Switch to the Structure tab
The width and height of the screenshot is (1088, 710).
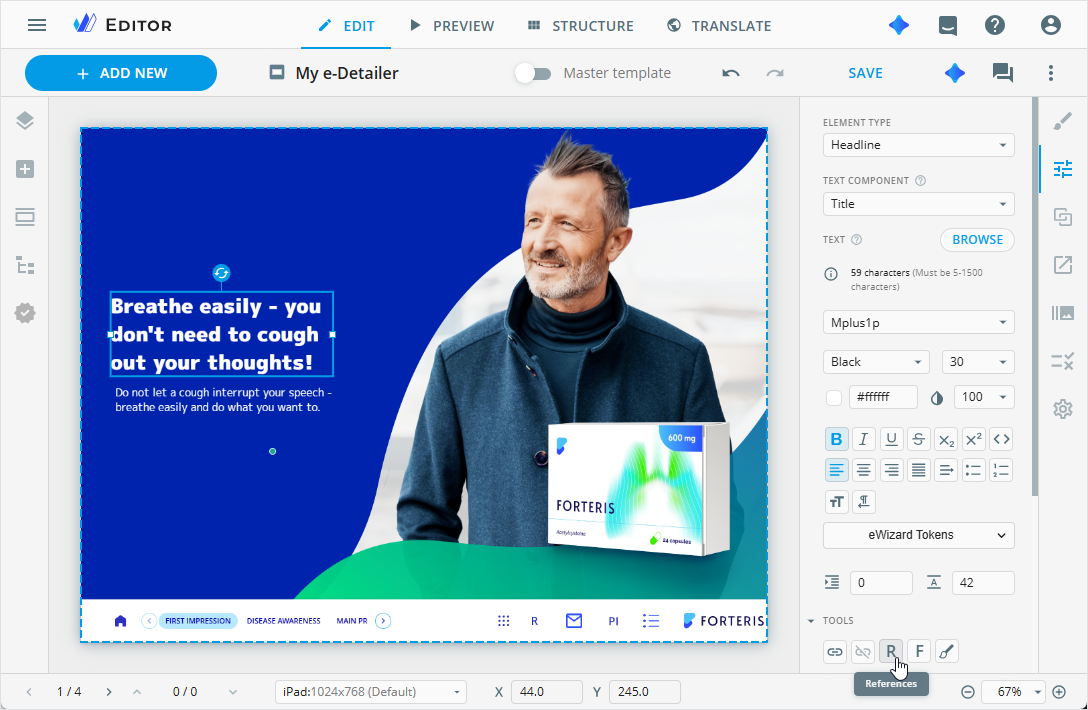(580, 26)
